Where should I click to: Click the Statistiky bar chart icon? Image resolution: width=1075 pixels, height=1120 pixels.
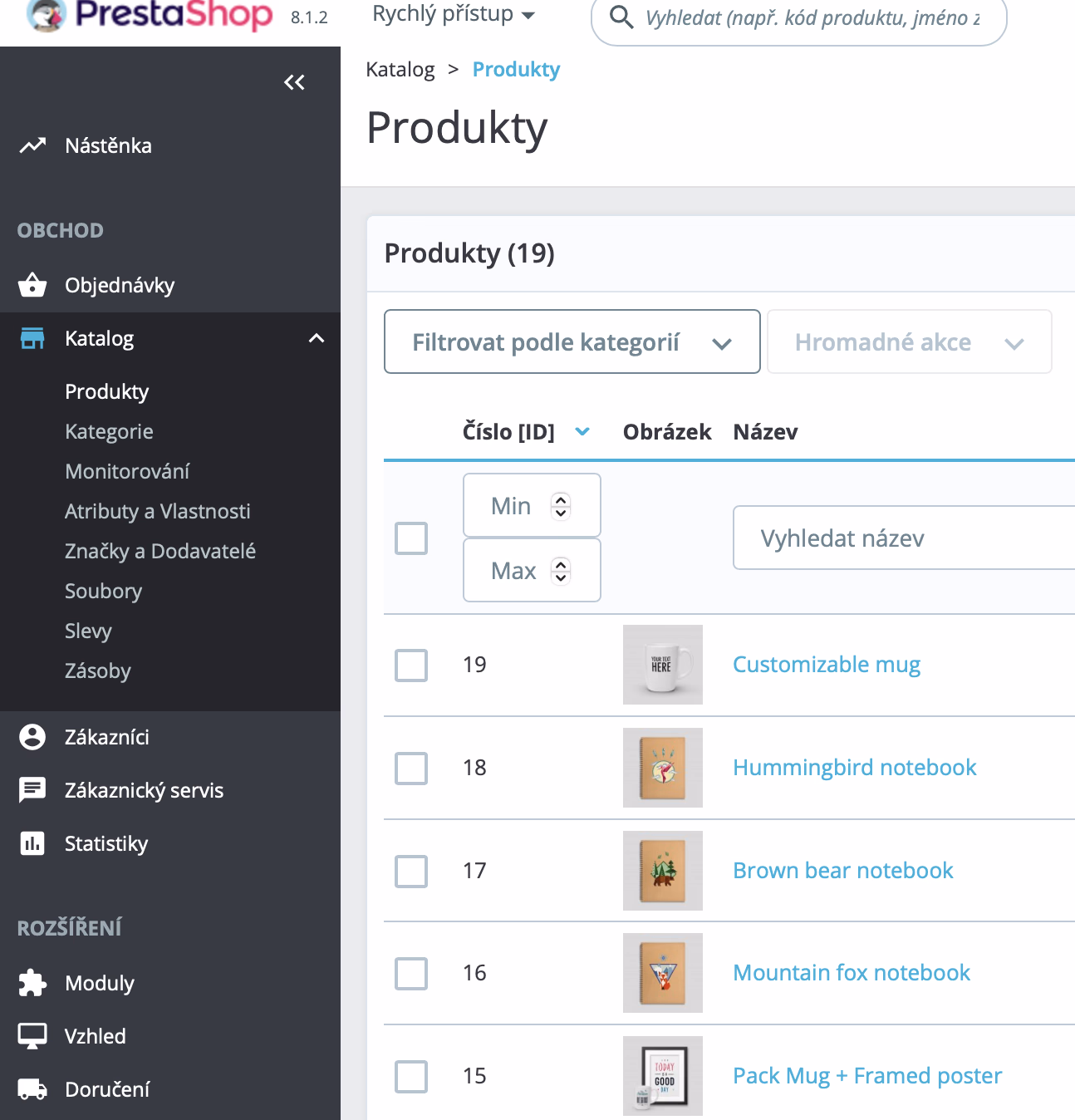[x=32, y=843]
